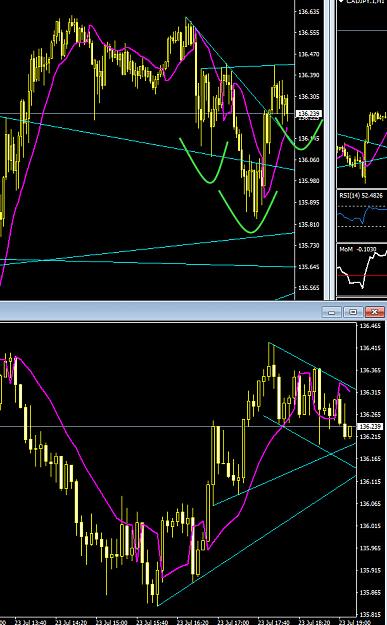Minimize the lower chart window
Screen dimensions: 387x625
pos(332,312)
